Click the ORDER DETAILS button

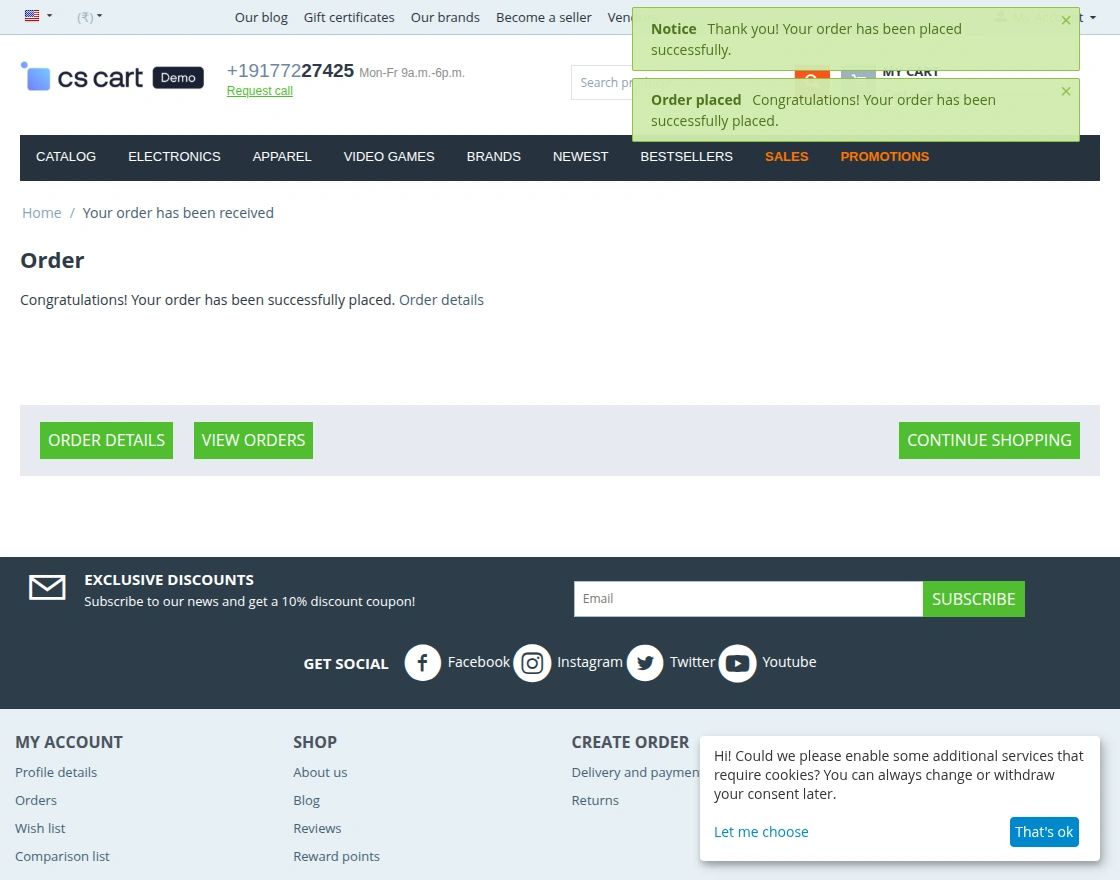[x=106, y=440]
